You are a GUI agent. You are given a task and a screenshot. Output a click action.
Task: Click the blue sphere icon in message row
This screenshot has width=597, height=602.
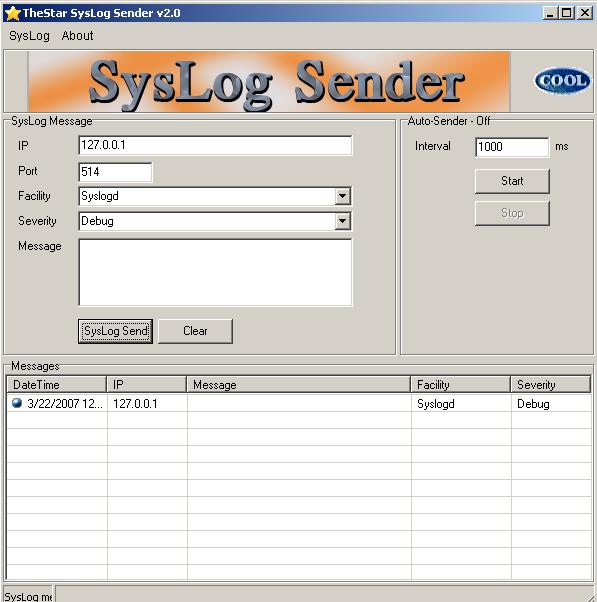pyautogui.click(x=17, y=403)
